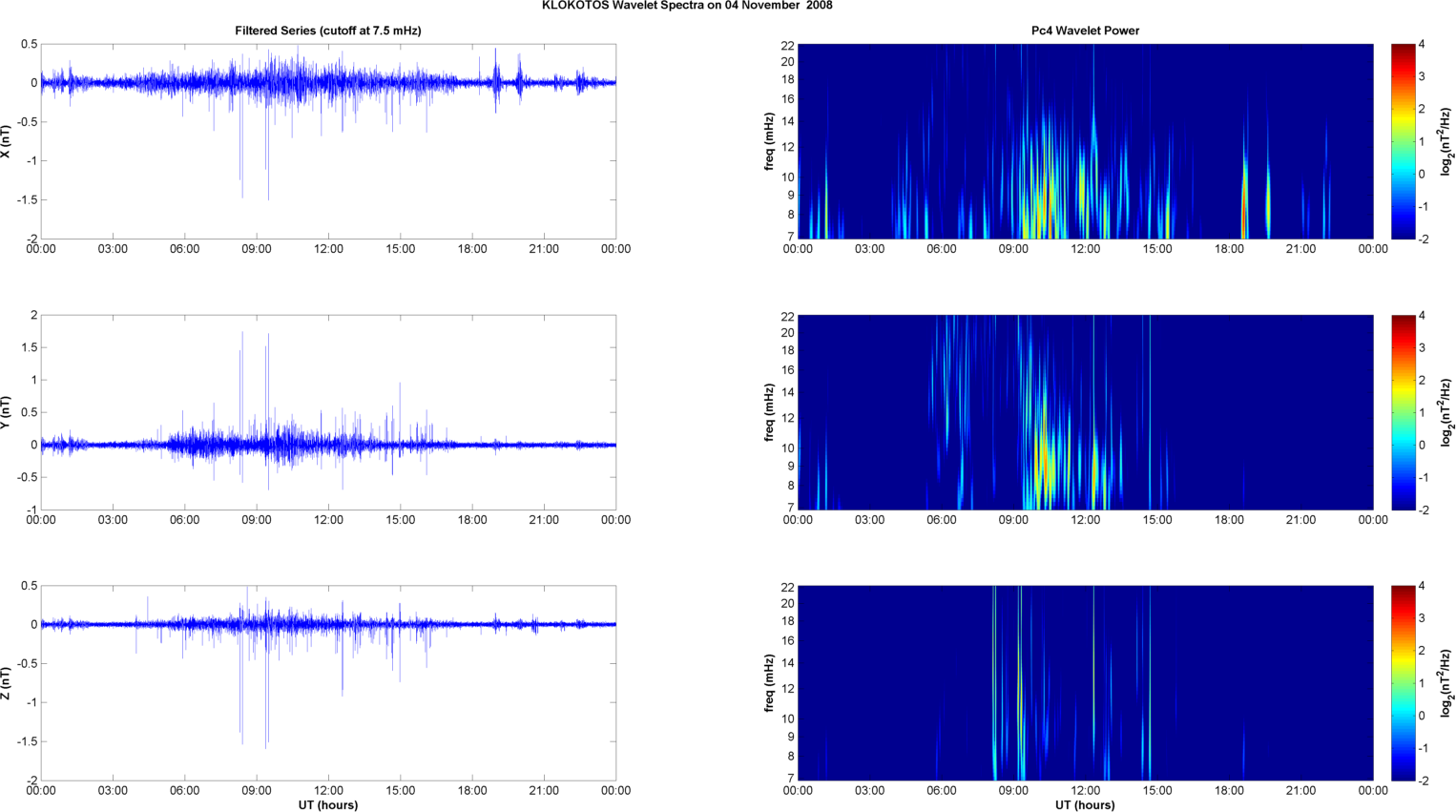
Task: Click the Z component filtered series plot
Action: point(328,683)
